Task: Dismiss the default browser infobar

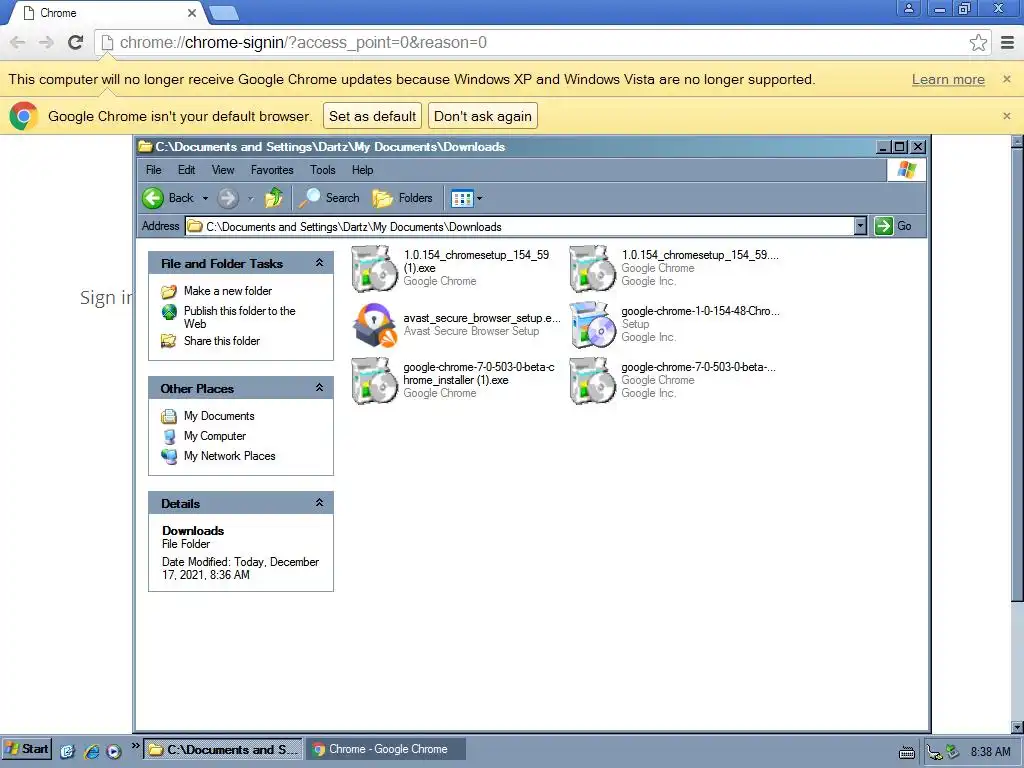Action: point(1006,116)
